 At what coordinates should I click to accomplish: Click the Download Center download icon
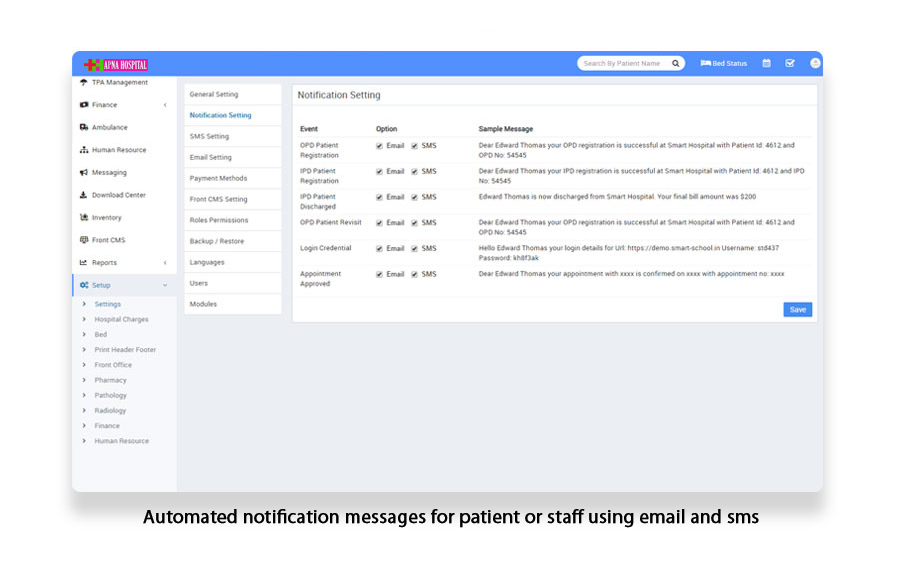click(x=84, y=195)
